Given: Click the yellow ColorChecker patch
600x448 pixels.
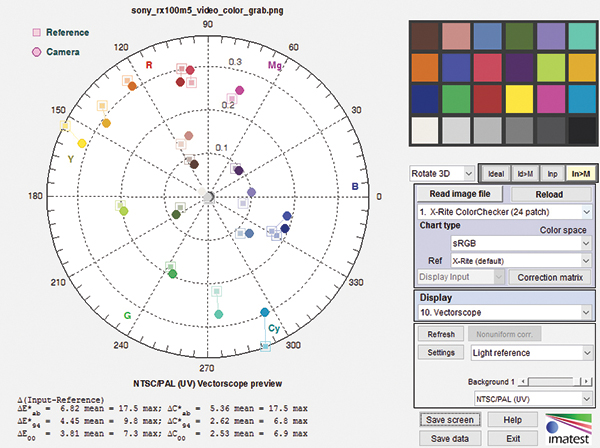Looking at the screenshot, I should pyautogui.click(x=519, y=99).
